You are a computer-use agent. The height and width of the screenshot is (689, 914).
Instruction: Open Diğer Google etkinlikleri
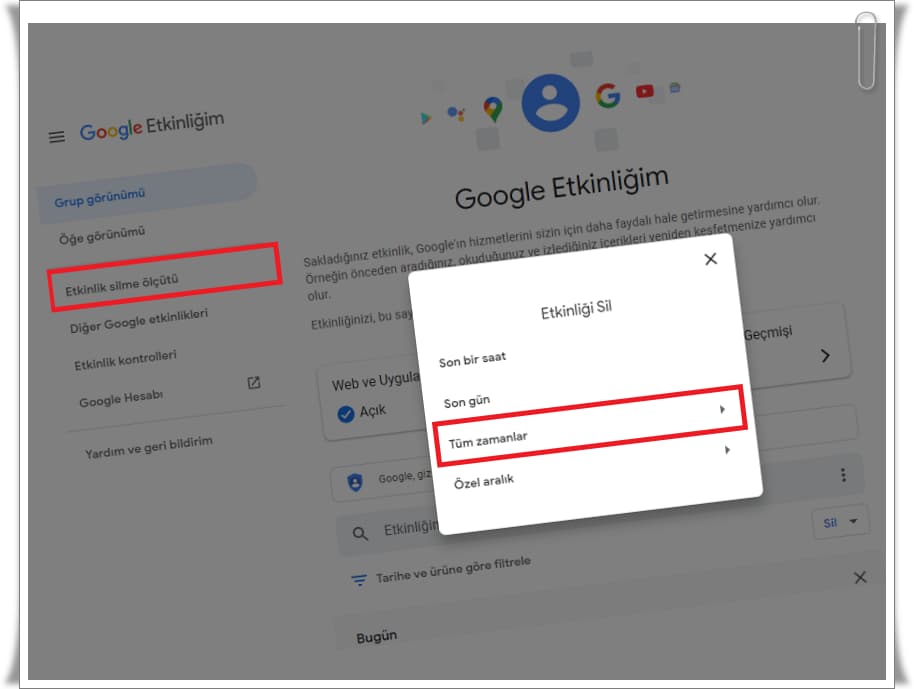click(x=139, y=321)
